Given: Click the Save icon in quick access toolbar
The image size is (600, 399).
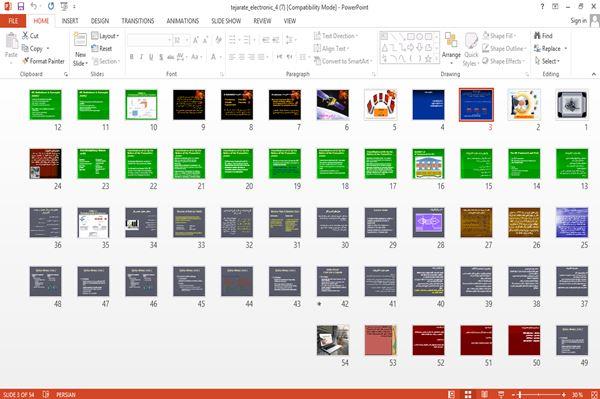Looking at the screenshot, I should (21, 7).
